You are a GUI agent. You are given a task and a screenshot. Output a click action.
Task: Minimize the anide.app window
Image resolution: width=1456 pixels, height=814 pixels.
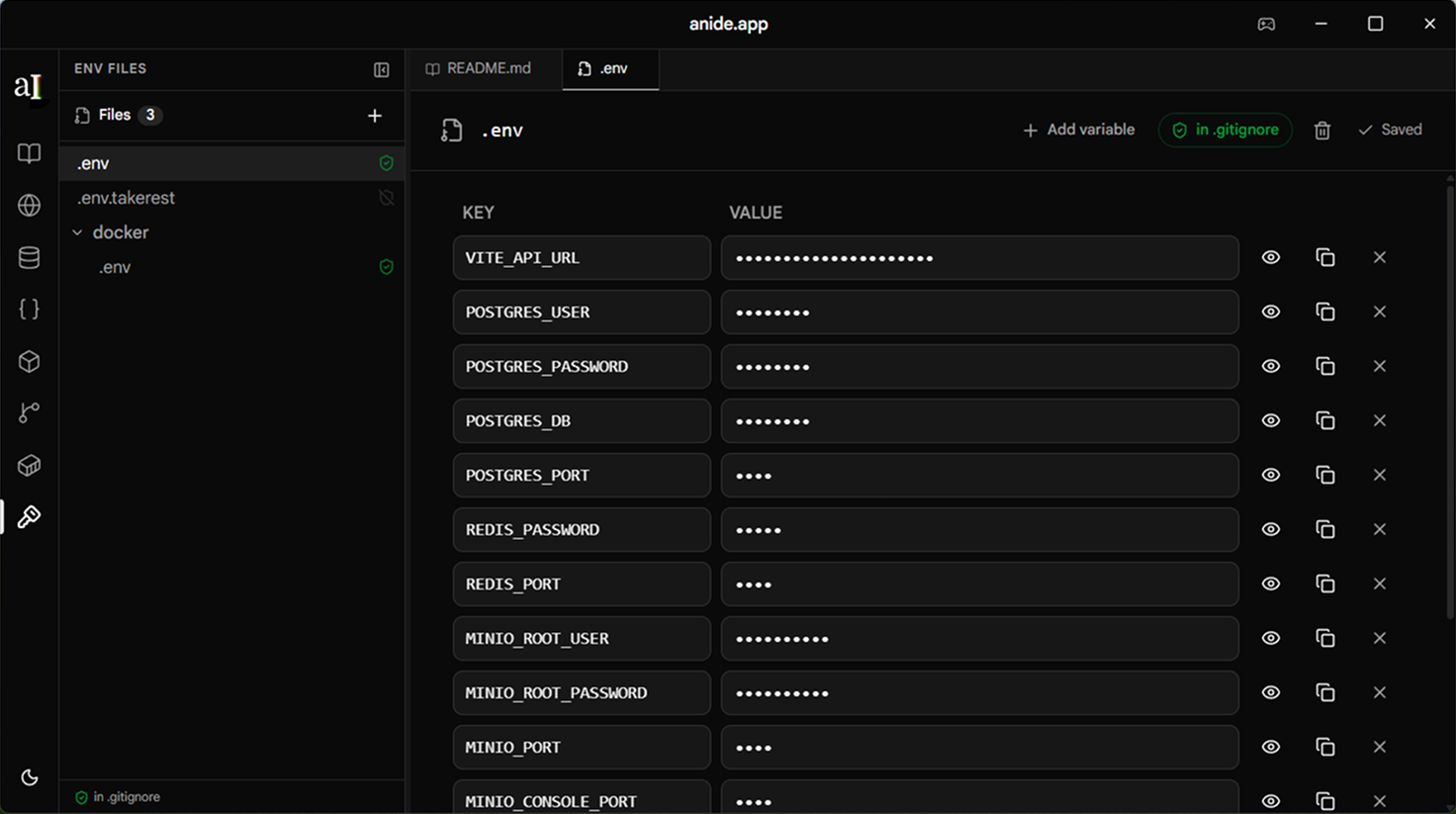point(1320,24)
